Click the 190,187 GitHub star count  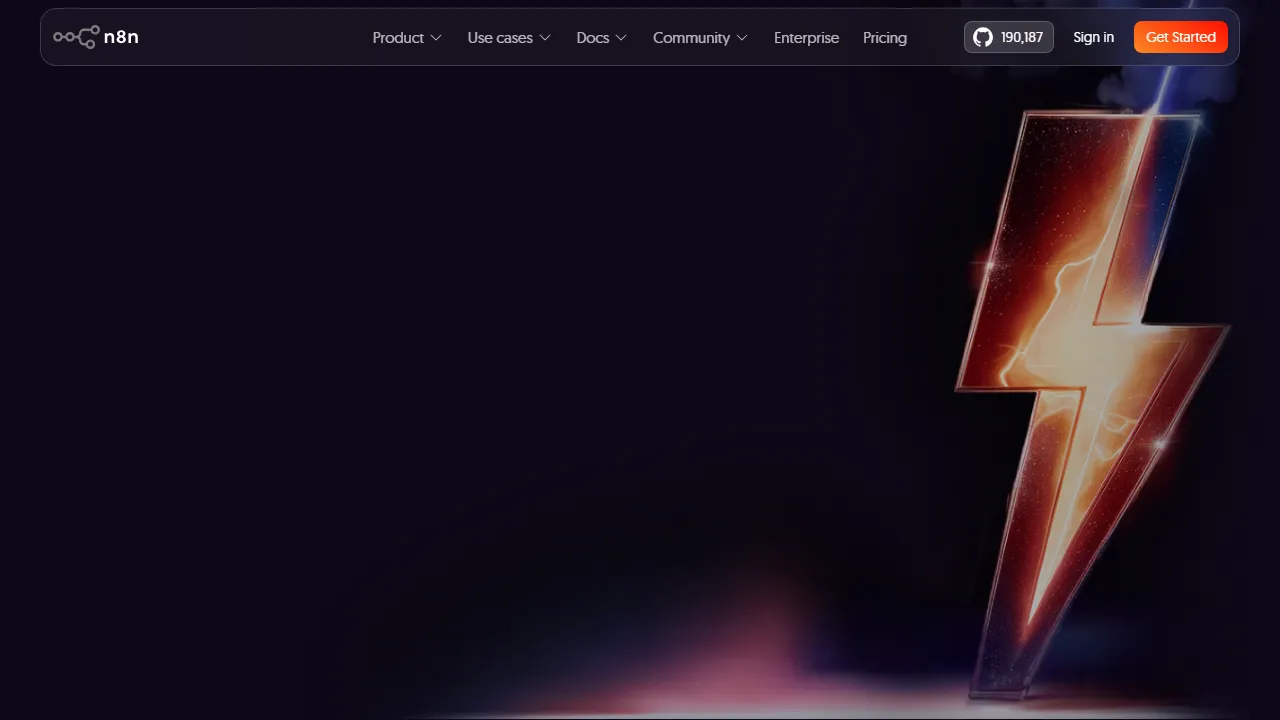(x=1022, y=37)
